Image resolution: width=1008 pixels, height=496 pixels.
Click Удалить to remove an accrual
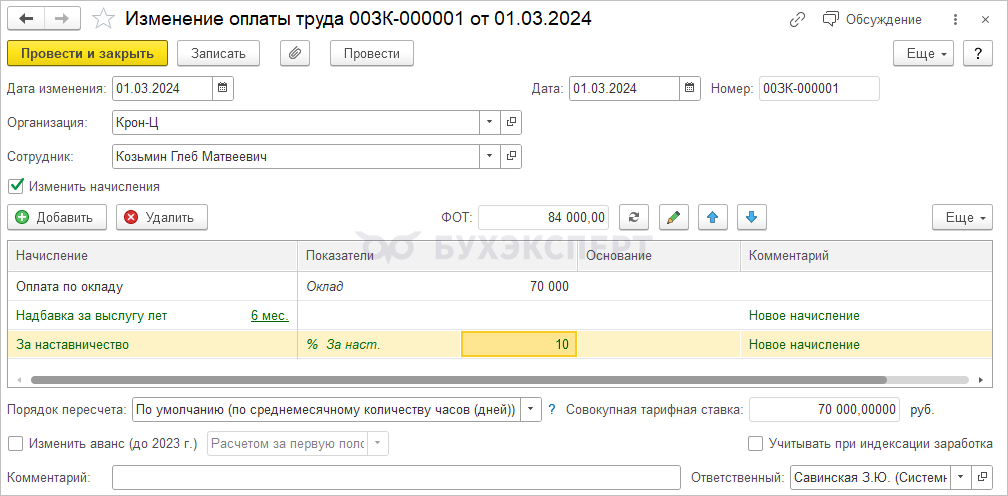(x=162, y=217)
